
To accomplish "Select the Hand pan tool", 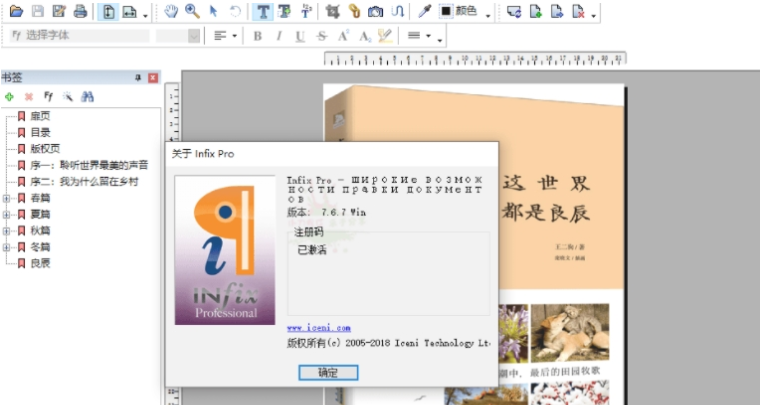I will 171,11.
